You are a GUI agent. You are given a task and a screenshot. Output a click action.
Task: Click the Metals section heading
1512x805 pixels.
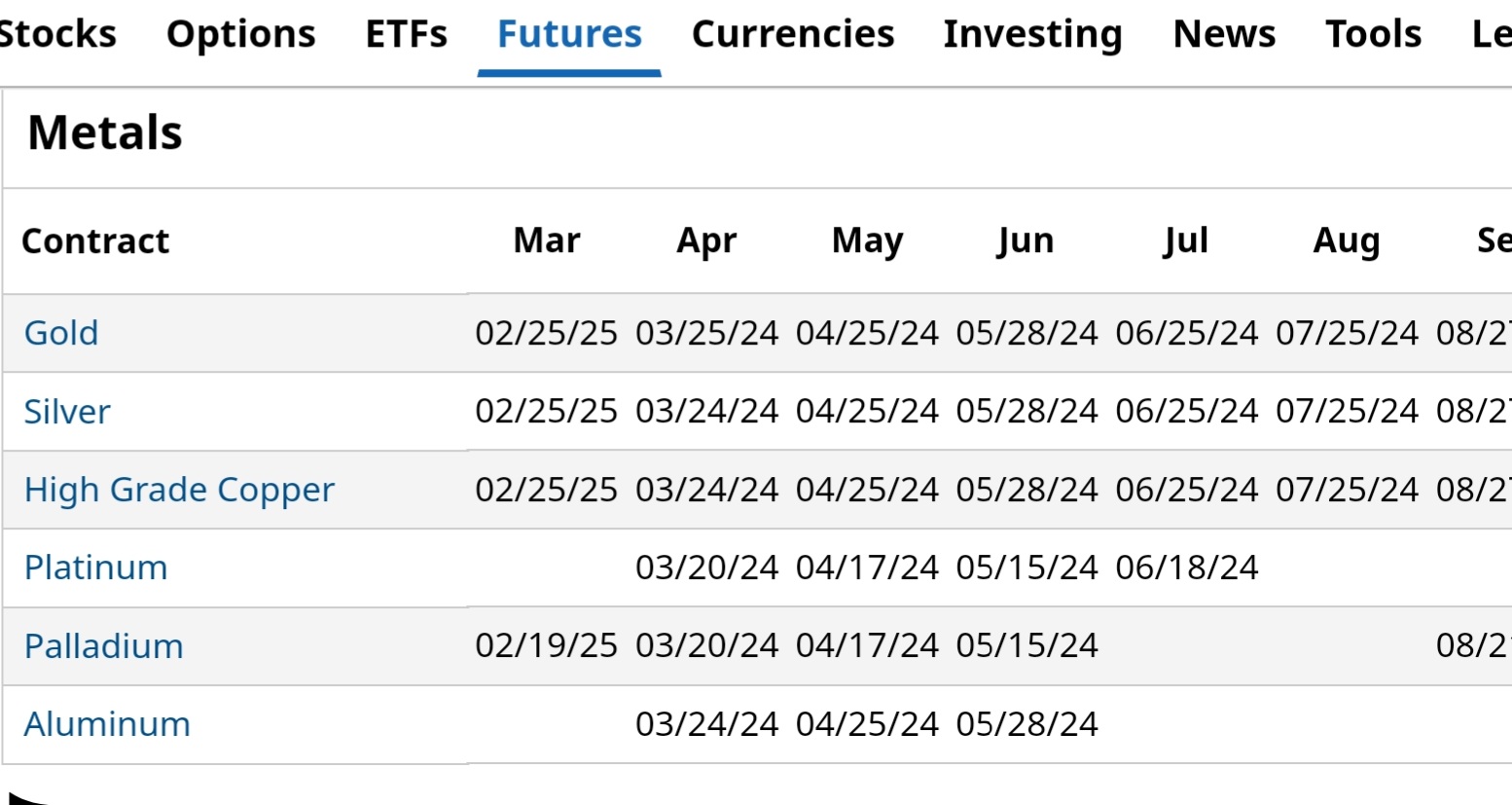tap(105, 132)
